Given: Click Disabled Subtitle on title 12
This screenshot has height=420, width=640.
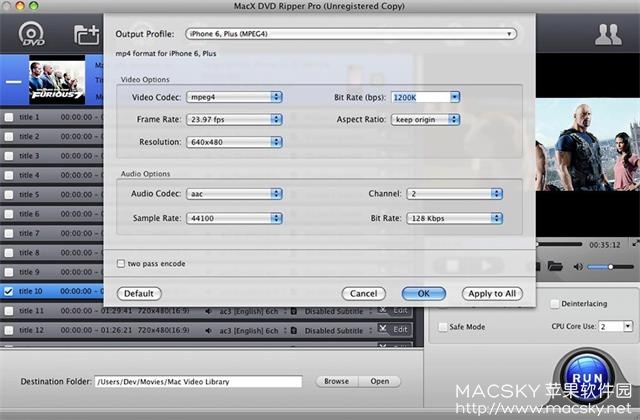Looking at the screenshot, I should click(333, 331).
